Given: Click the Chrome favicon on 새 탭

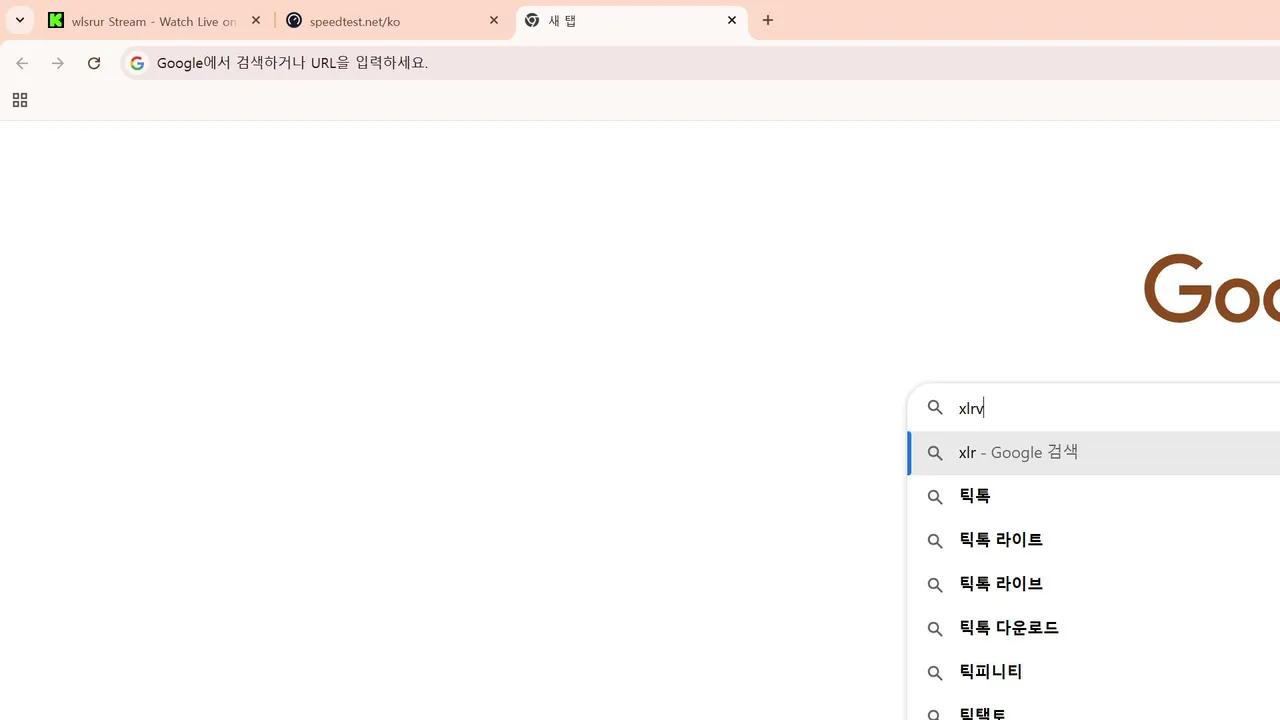Looking at the screenshot, I should point(532,21).
